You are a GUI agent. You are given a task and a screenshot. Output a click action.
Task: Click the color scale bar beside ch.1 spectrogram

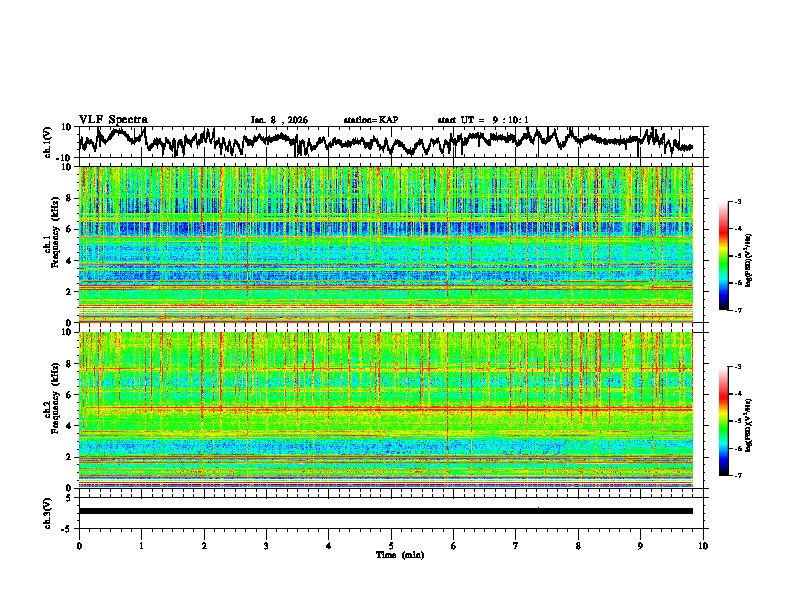tap(723, 256)
